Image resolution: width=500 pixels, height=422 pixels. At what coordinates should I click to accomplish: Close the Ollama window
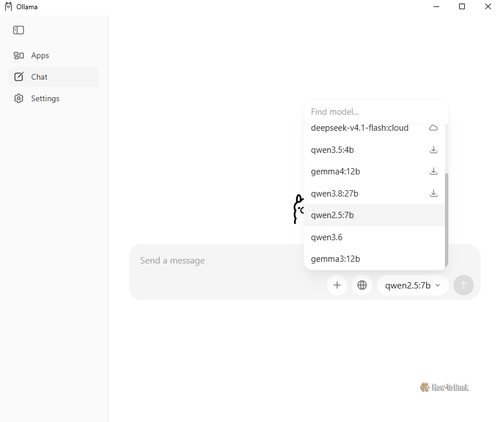488,7
